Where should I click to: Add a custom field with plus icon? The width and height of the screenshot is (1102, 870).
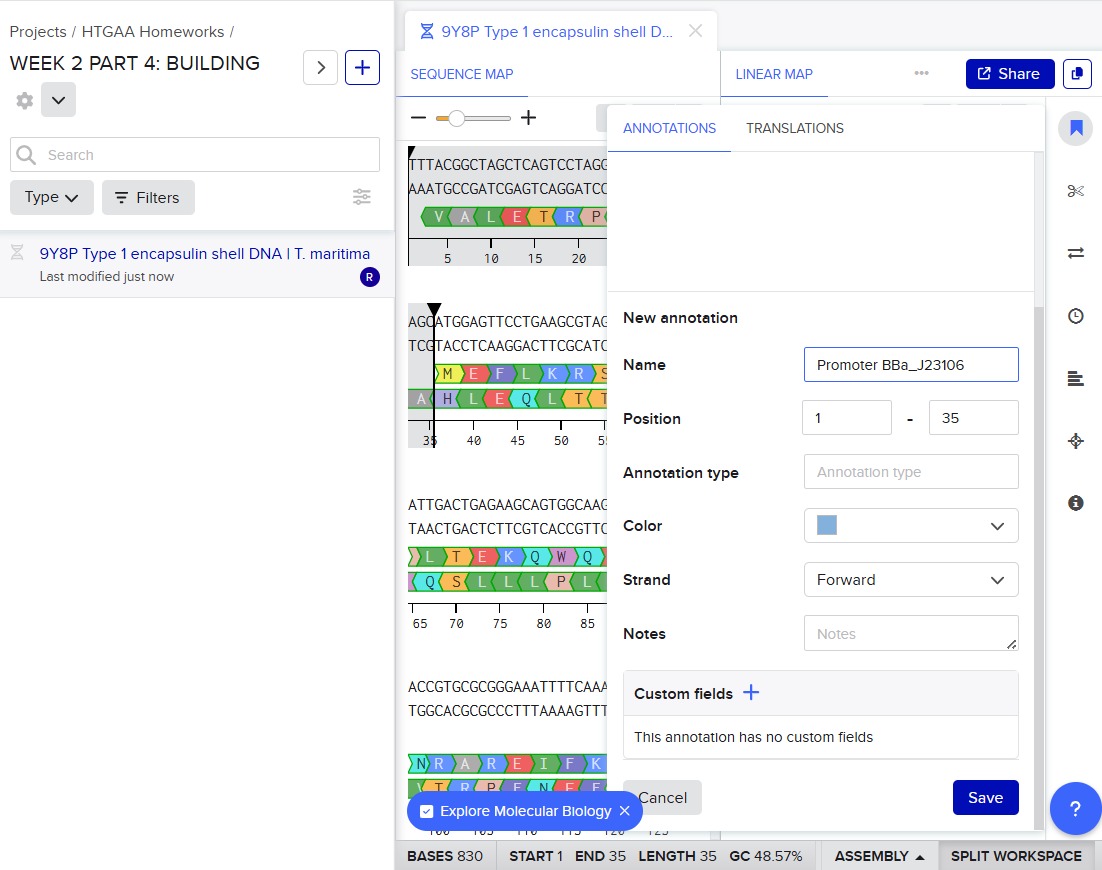click(751, 693)
